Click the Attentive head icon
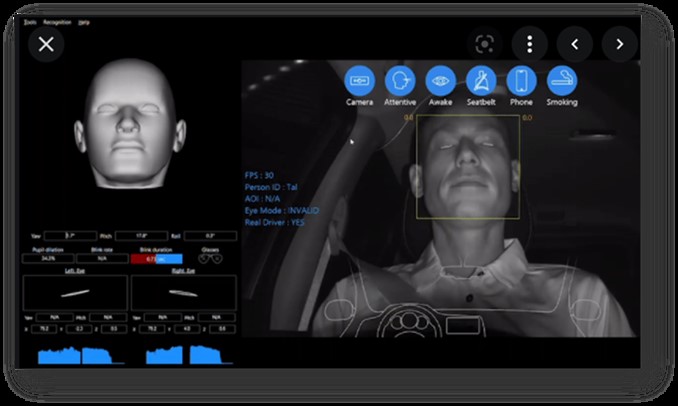 [x=400, y=80]
